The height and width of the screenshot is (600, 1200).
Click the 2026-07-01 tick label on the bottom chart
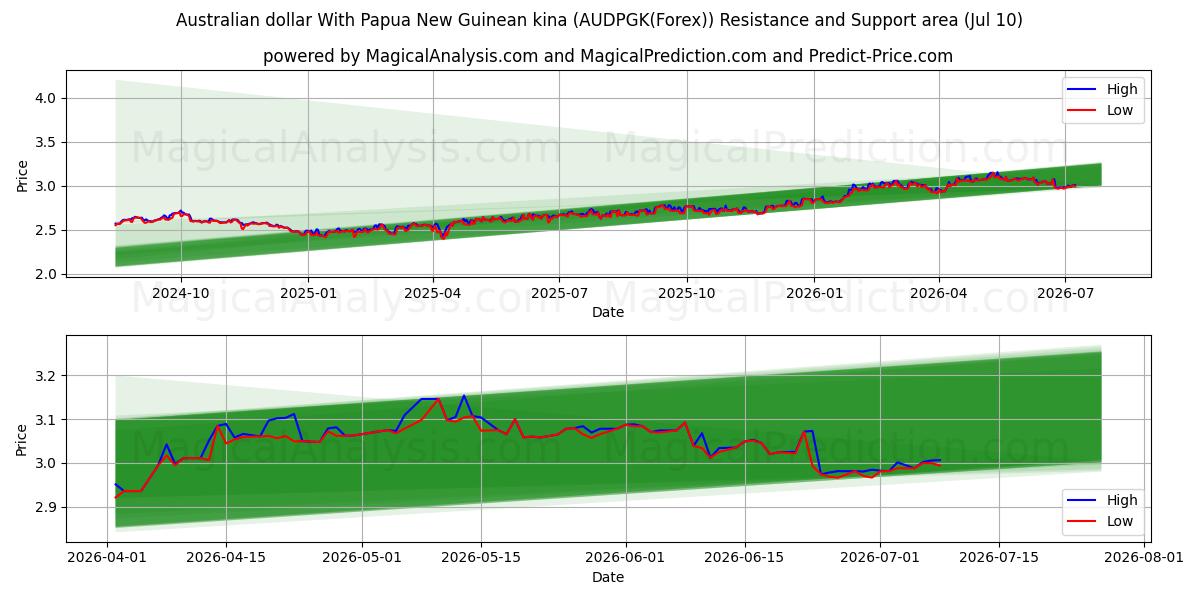pos(880,559)
